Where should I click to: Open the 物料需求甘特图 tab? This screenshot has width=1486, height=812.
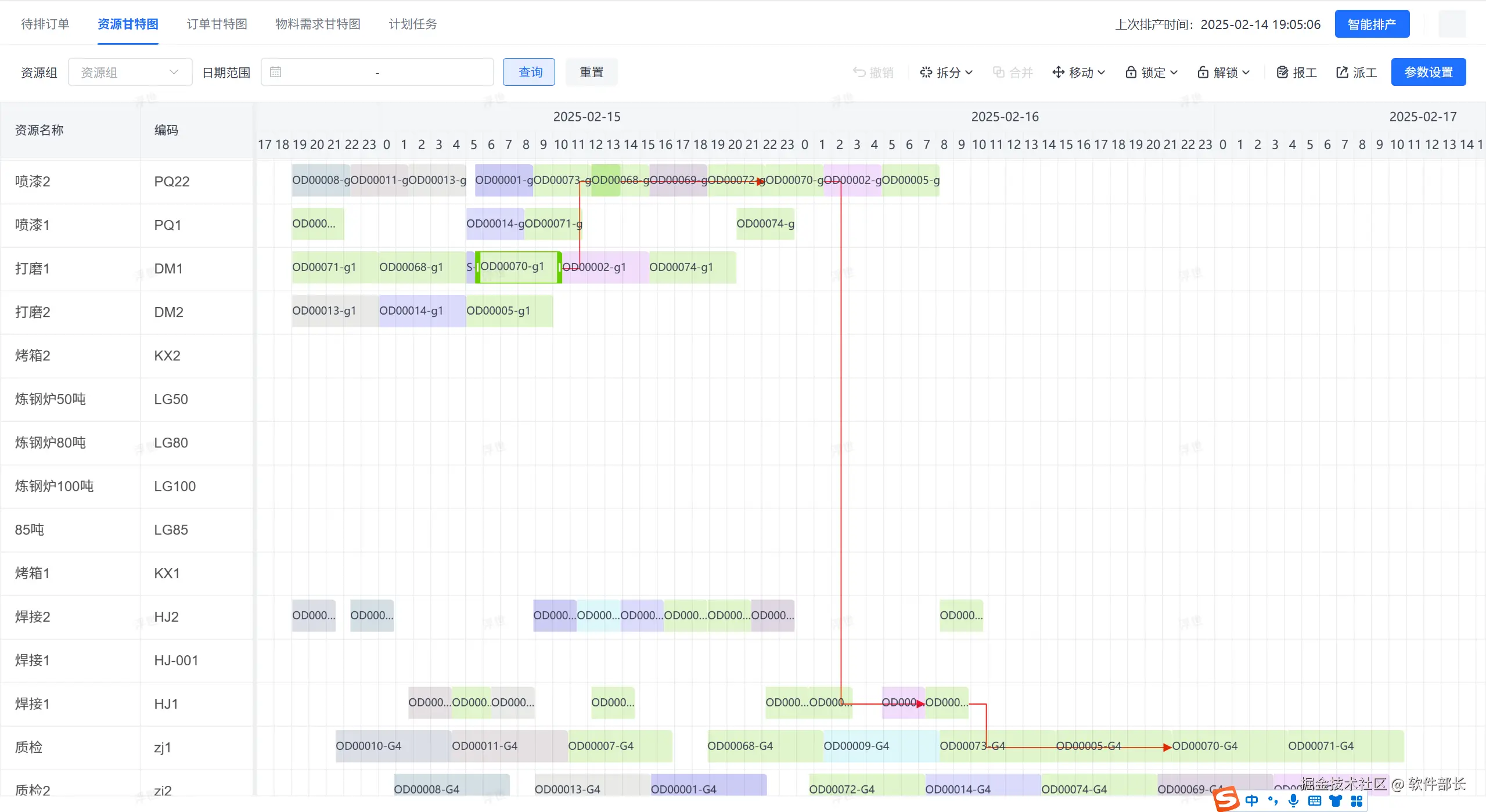pos(318,24)
